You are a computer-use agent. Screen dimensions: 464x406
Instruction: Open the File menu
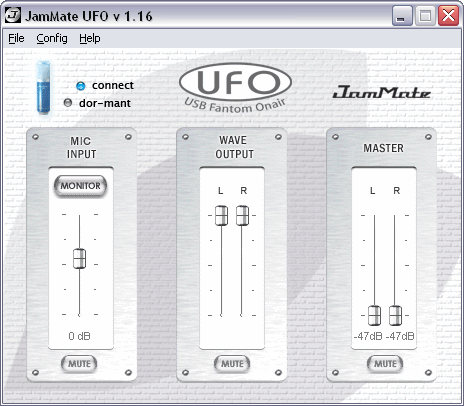tap(16, 38)
